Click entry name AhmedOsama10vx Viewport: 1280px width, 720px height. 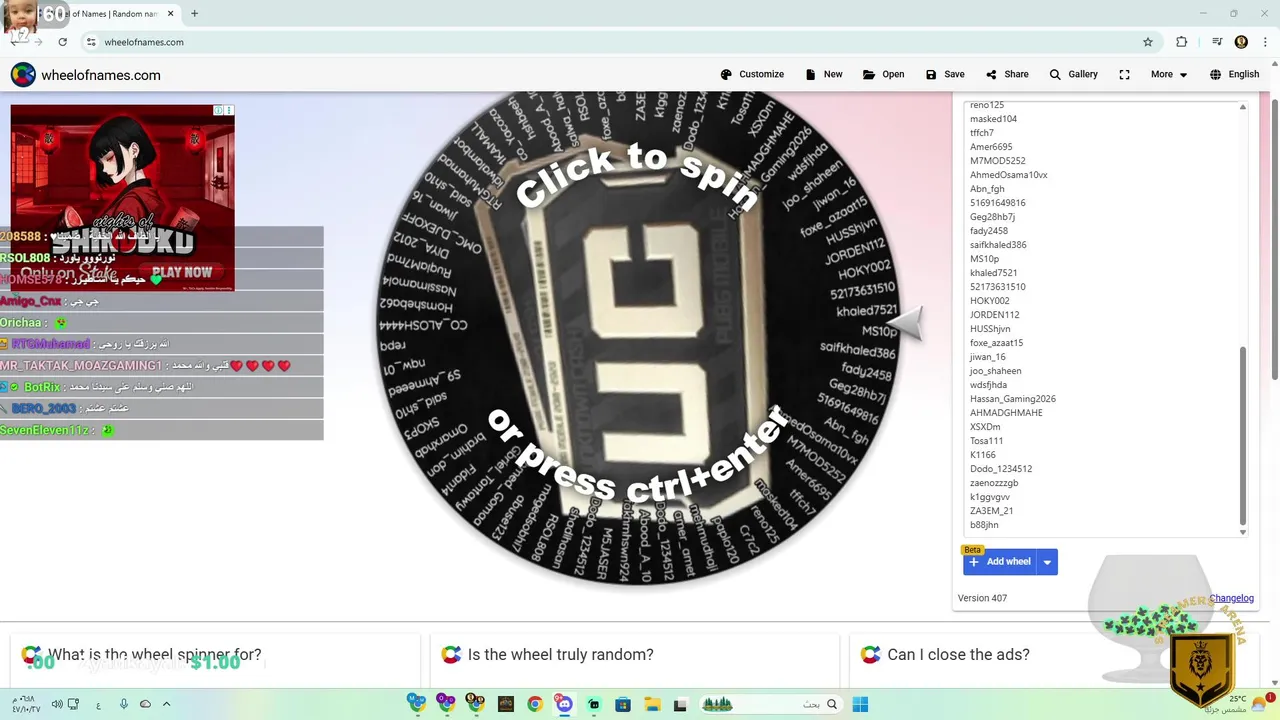pos(1009,175)
